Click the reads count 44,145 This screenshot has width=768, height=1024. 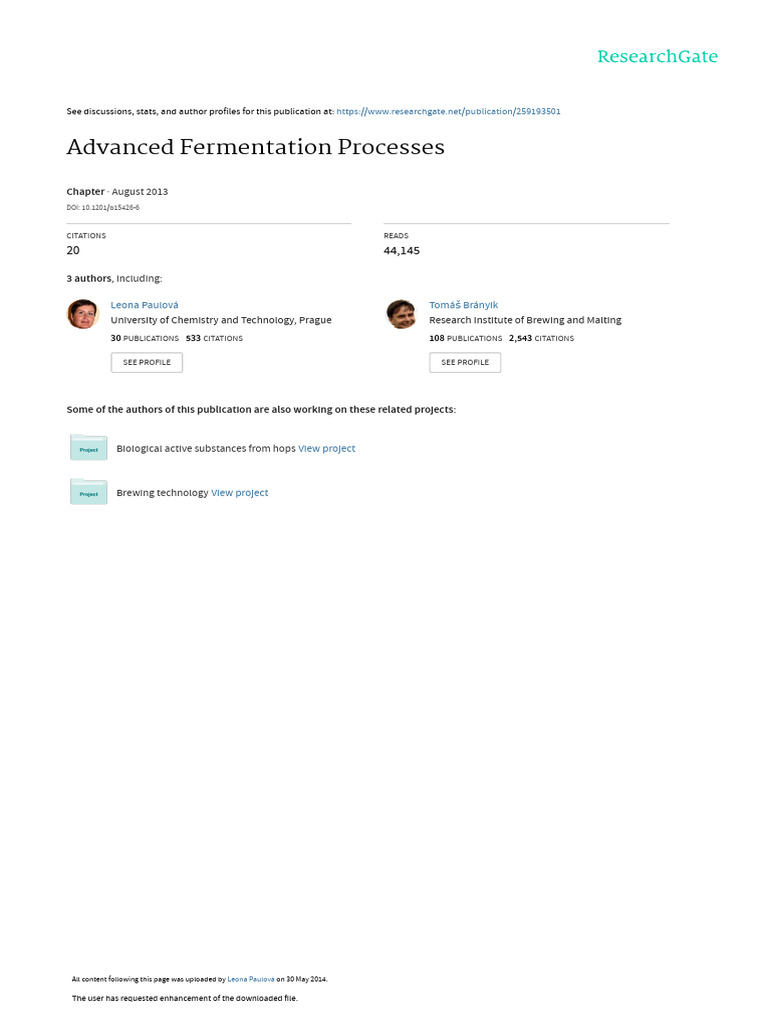pos(401,251)
